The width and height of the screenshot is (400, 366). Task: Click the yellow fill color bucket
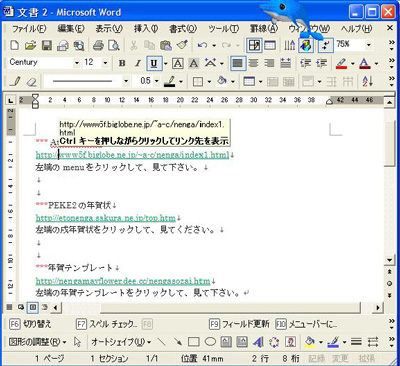pyautogui.click(x=310, y=342)
